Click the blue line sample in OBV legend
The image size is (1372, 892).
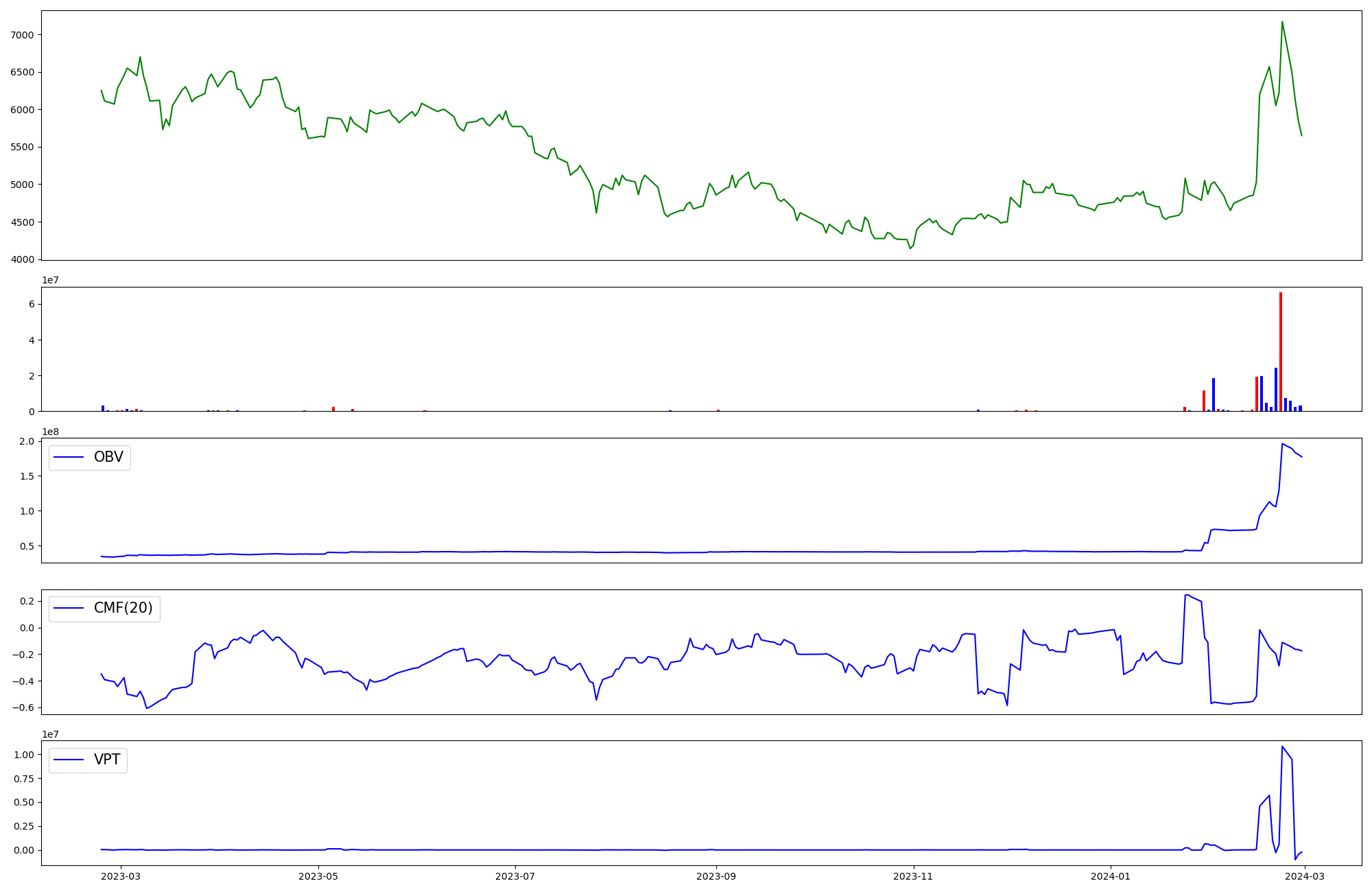pos(69,458)
